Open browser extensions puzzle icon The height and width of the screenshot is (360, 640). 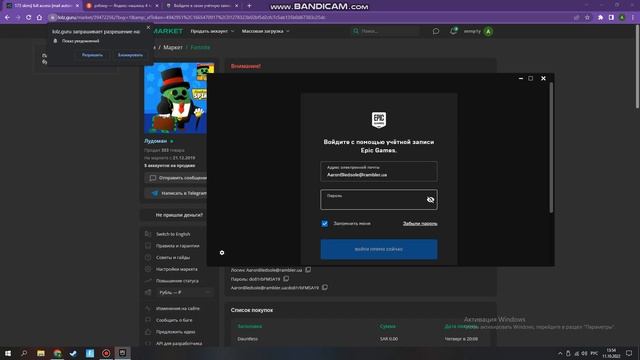(x=600, y=18)
